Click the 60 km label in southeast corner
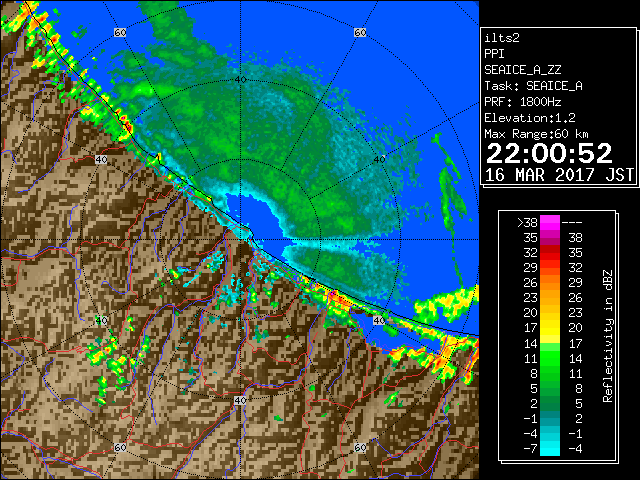 (x=360, y=447)
